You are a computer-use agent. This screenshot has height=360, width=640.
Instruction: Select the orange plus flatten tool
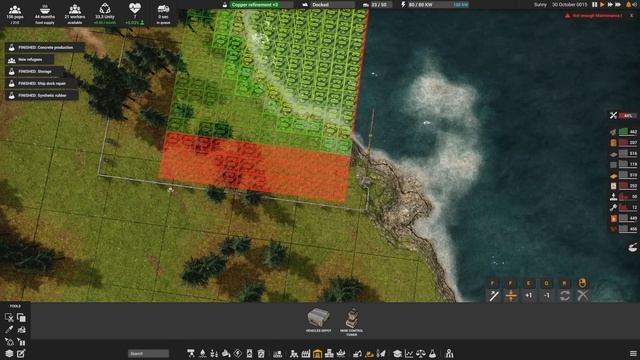tap(511, 296)
